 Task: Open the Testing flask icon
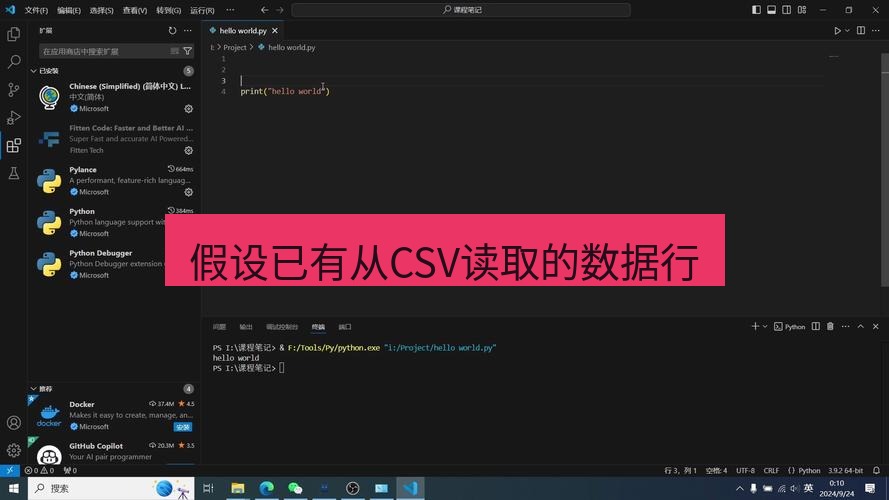click(14, 173)
